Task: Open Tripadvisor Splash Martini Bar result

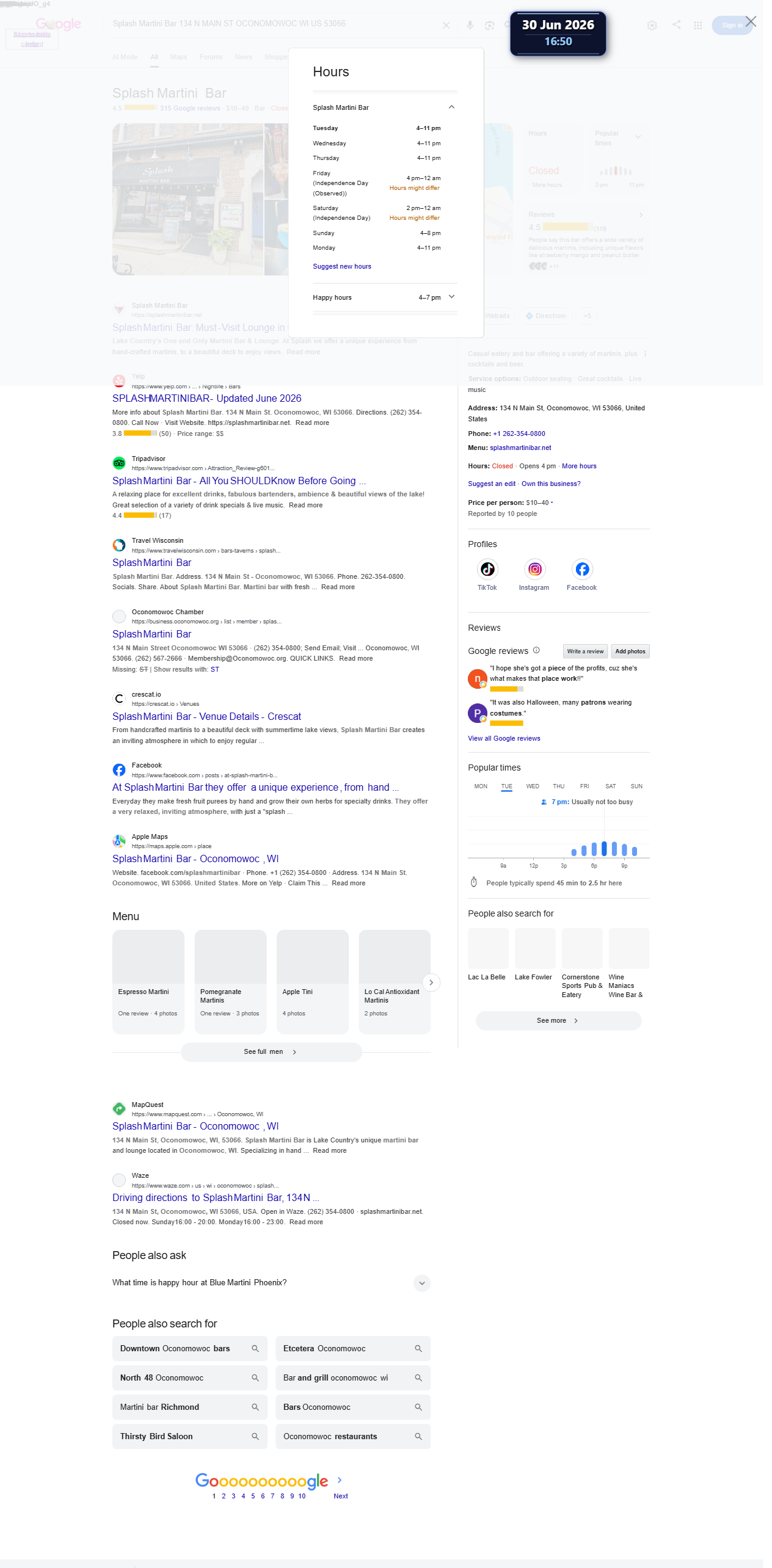Action: [239, 481]
